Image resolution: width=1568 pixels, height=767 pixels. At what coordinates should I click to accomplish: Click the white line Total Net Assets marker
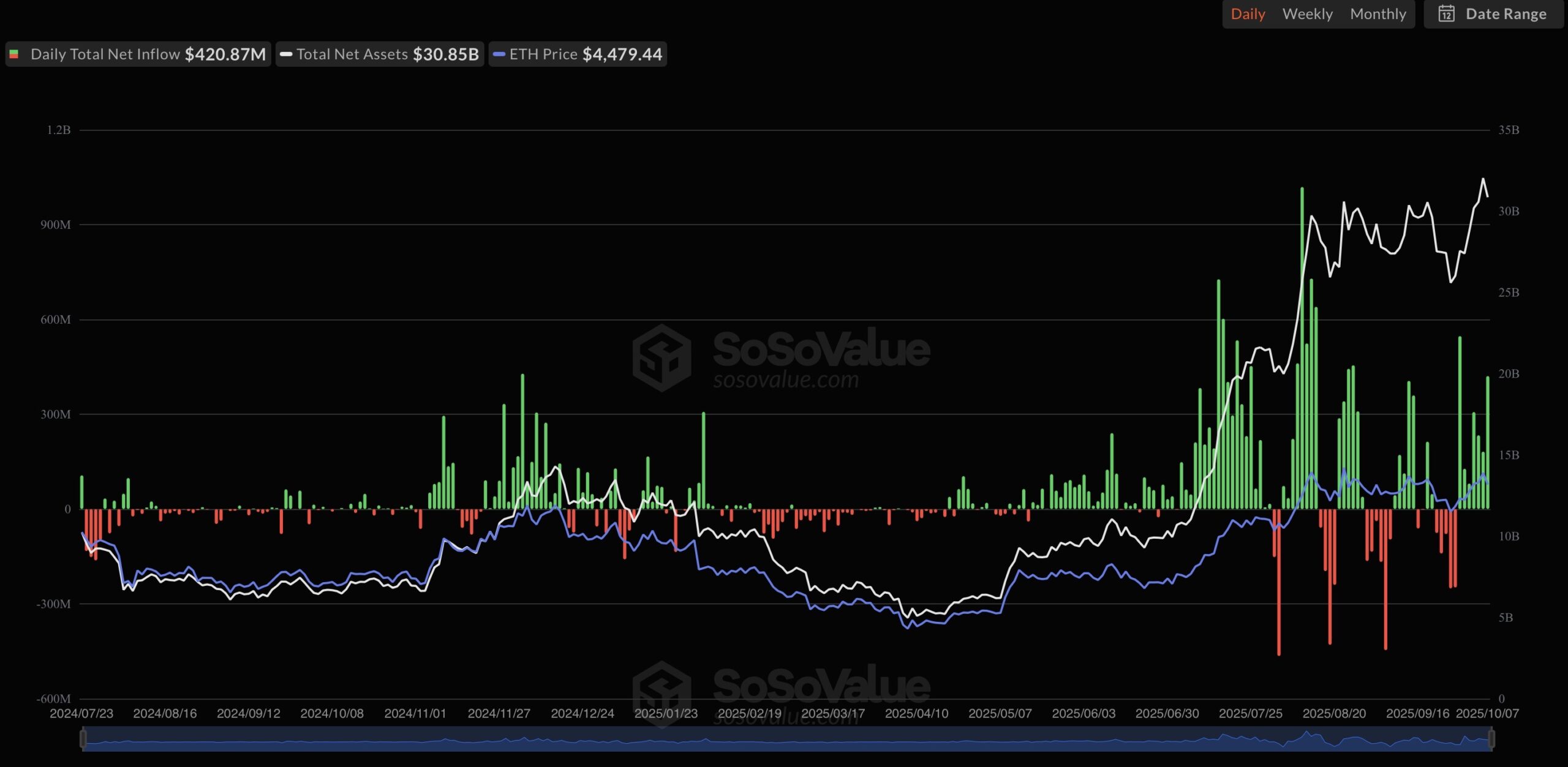point(286,54)
